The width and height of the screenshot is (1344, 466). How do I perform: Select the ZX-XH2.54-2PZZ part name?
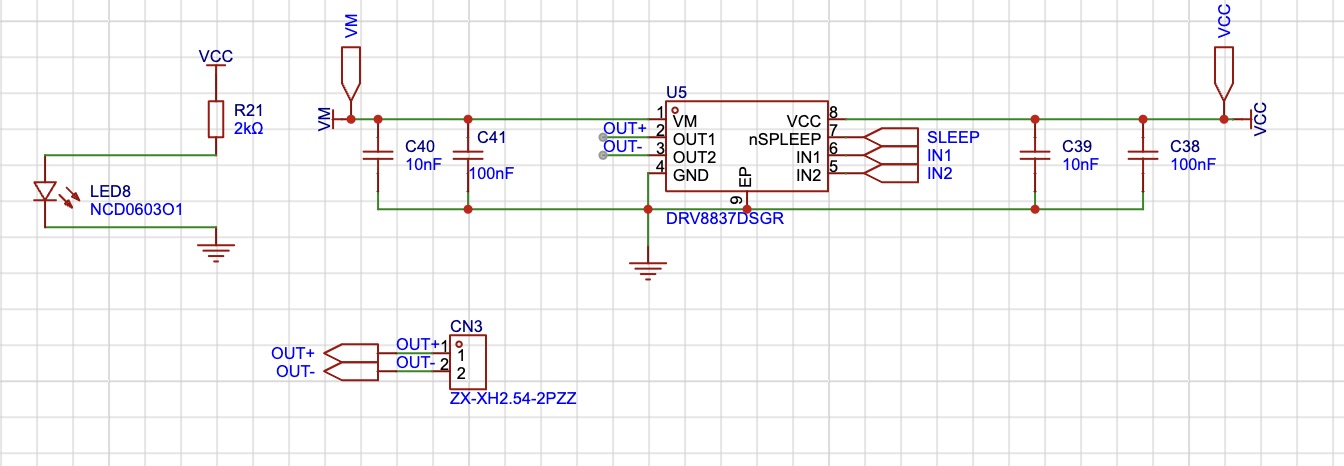tap(514, 398)
